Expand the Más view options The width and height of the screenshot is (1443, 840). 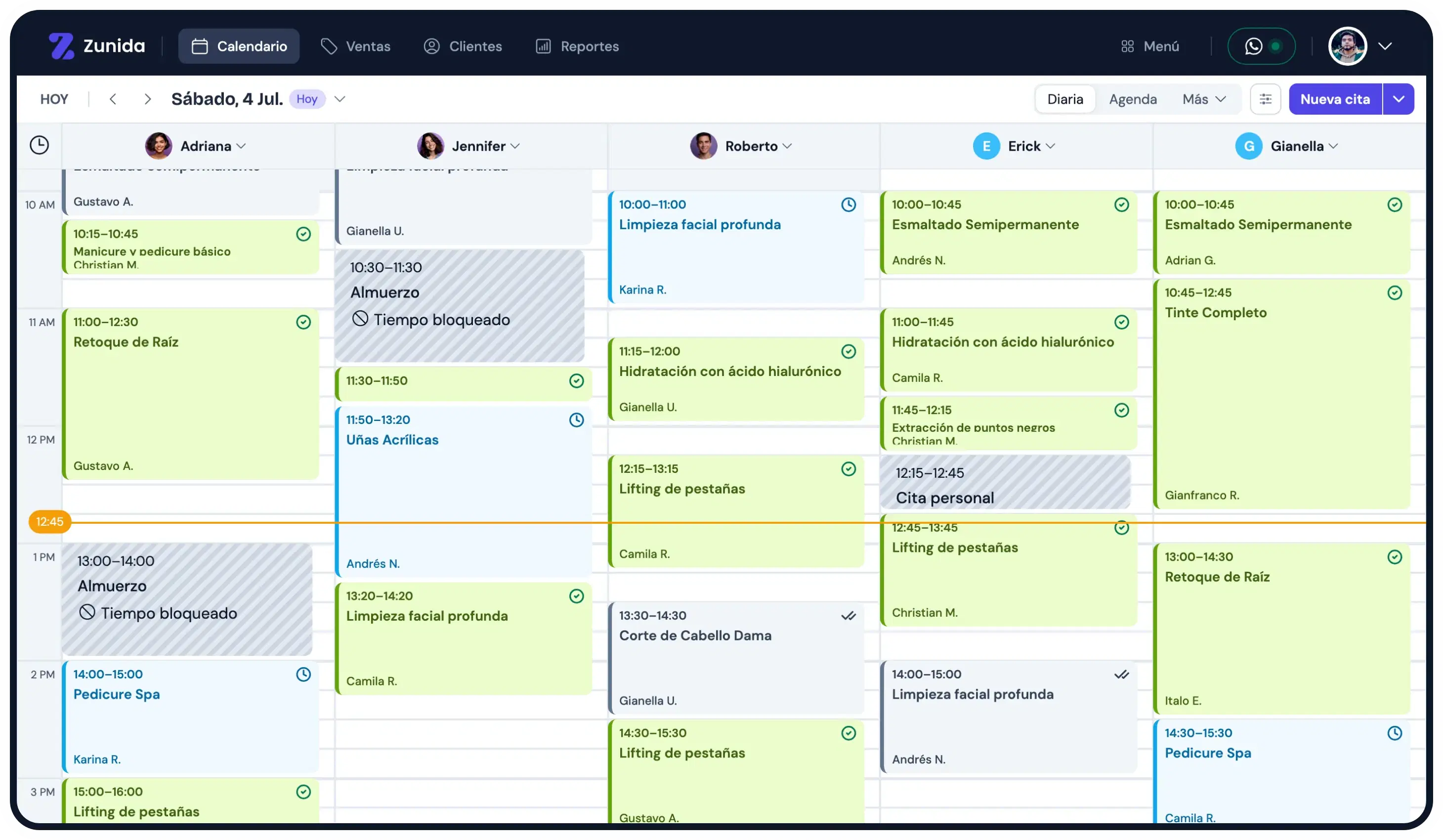[x=1204, y=99]
